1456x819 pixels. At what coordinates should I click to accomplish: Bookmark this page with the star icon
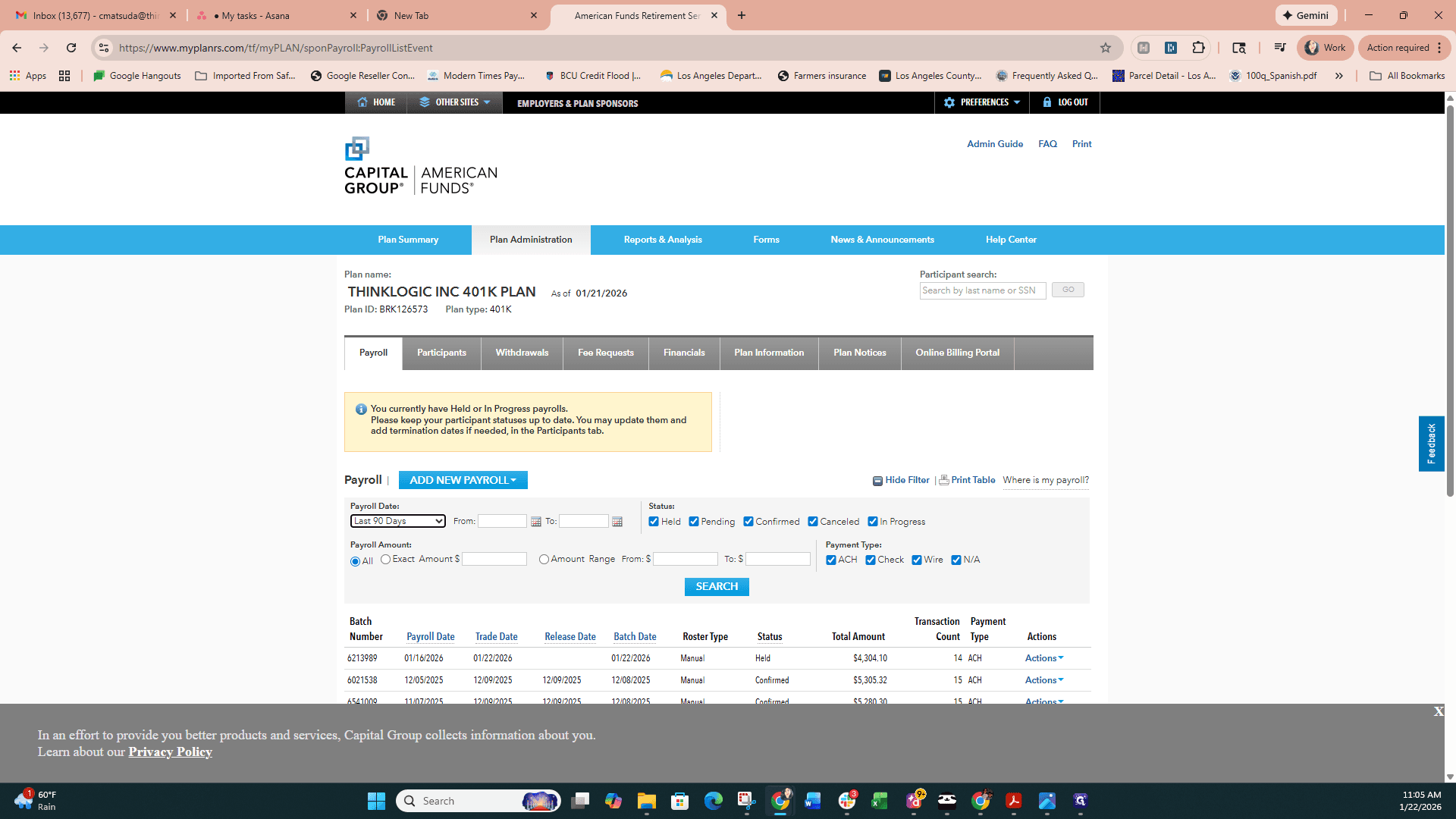point(1106,48)
